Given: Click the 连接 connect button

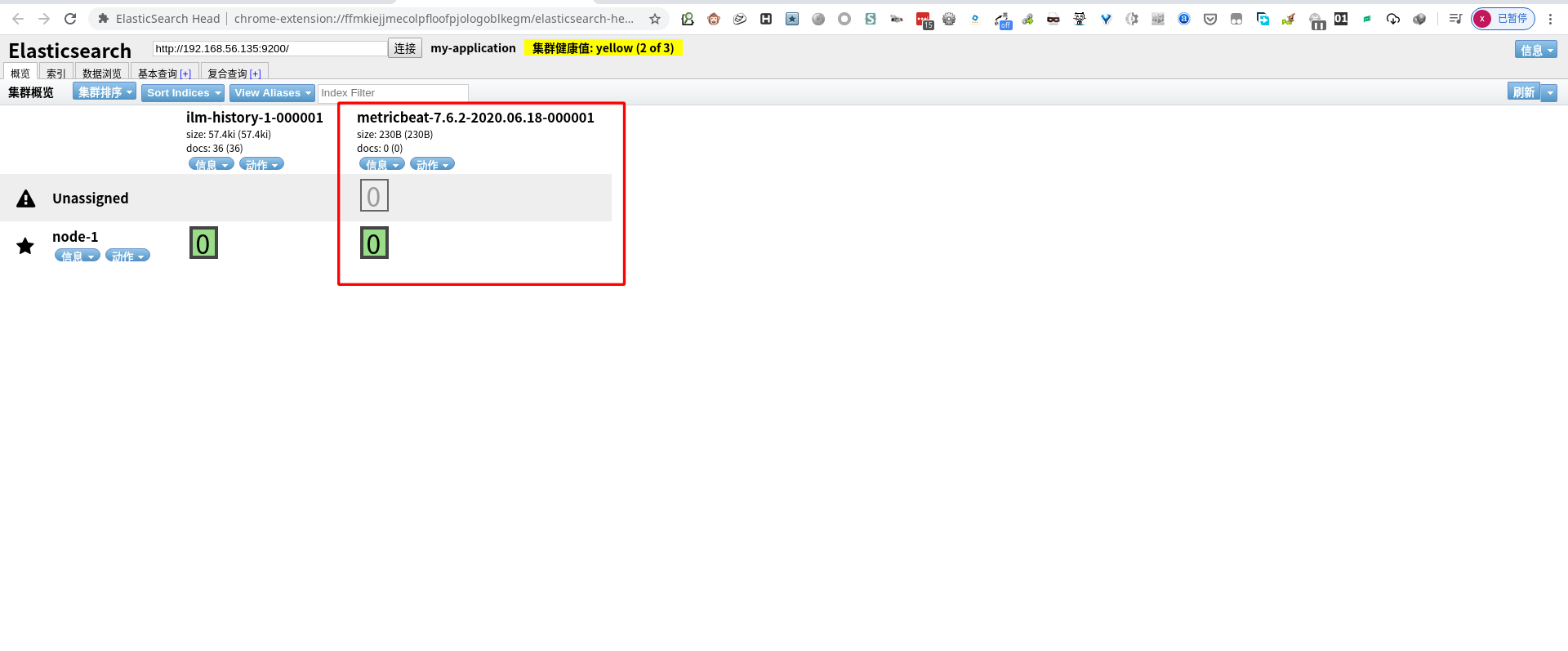Looking at the screenshot, I should pyautogui.click(x=405, y=48).
